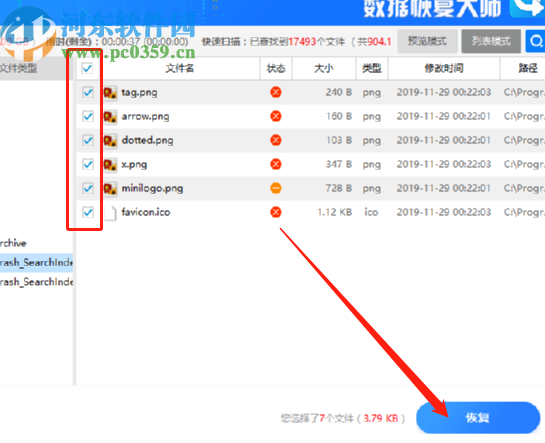This screenshot has height=443, width=545.
Task: Sort by 状态 column header
Action: (276, 68)
